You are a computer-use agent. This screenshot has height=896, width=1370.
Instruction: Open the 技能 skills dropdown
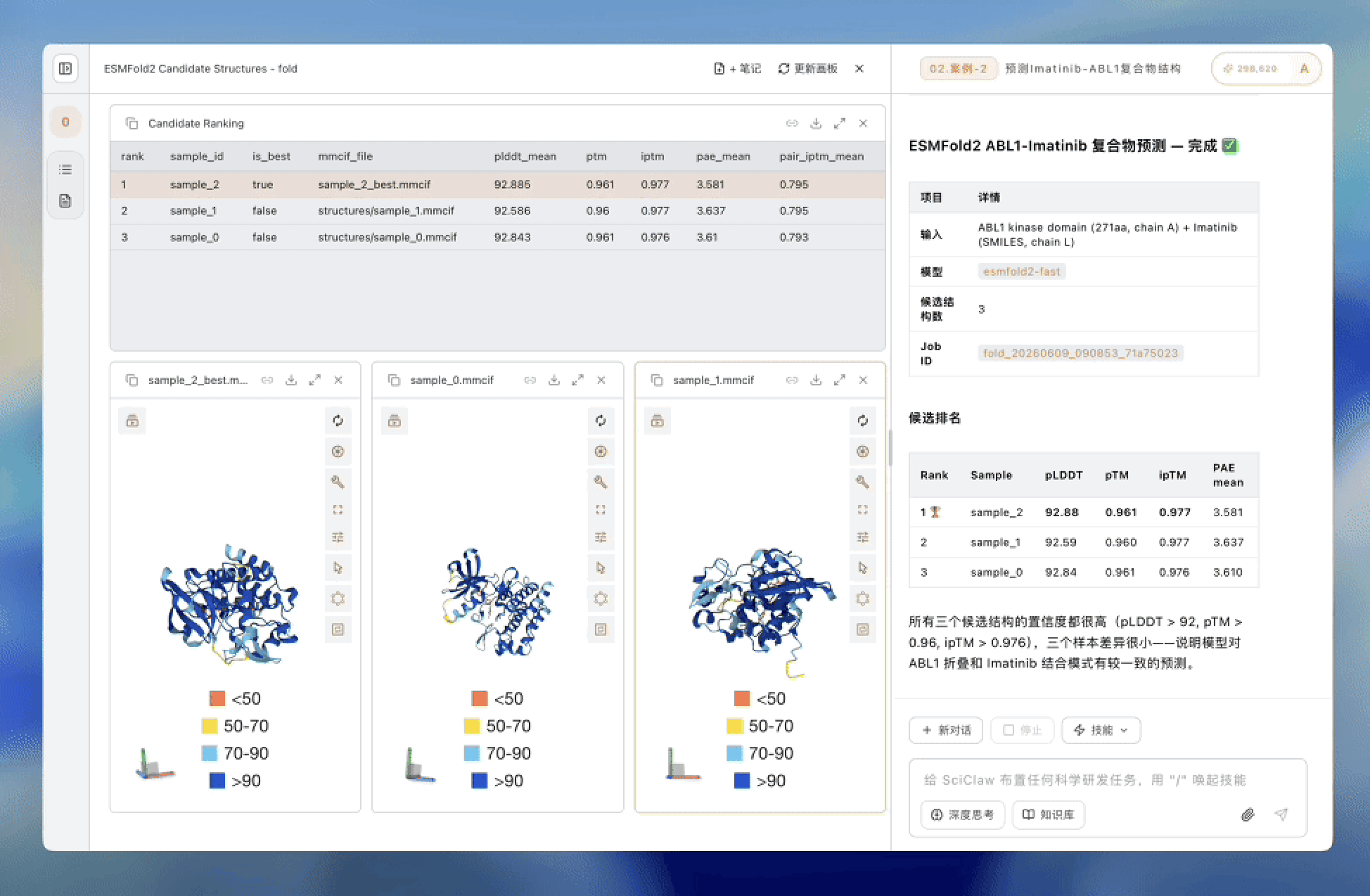(1101, 730)
